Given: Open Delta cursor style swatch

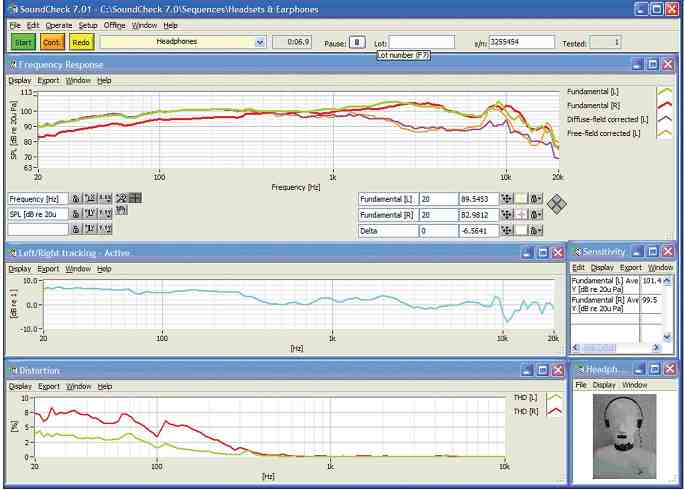Looking at the screenshot, I should (521, 230).
